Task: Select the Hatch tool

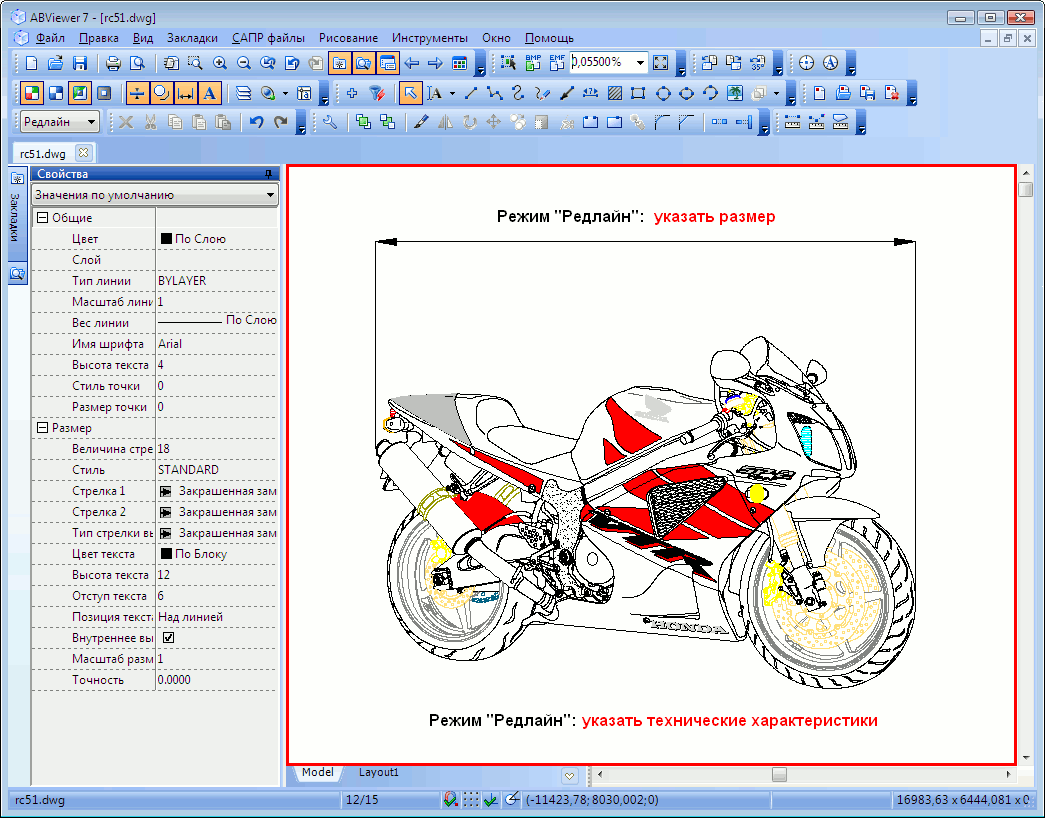Action: pos(615,93)
